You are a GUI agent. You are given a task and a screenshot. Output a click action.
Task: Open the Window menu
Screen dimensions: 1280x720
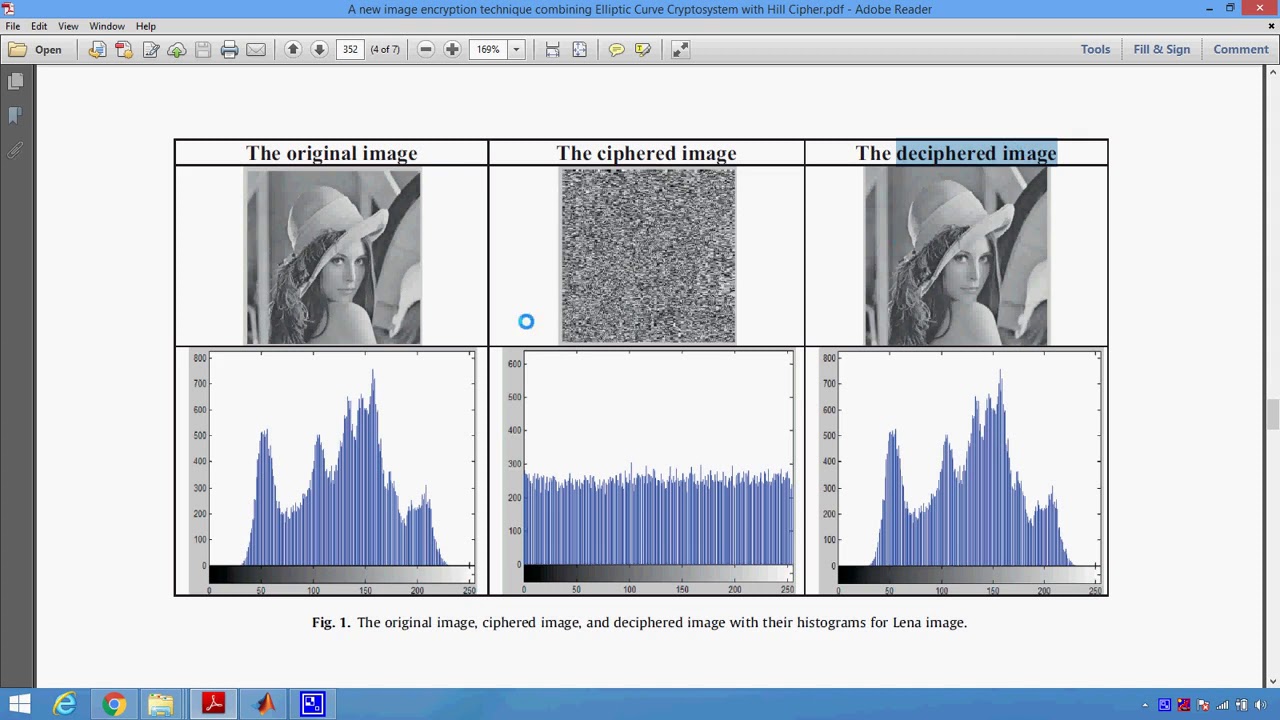click(x=107, y=26)
